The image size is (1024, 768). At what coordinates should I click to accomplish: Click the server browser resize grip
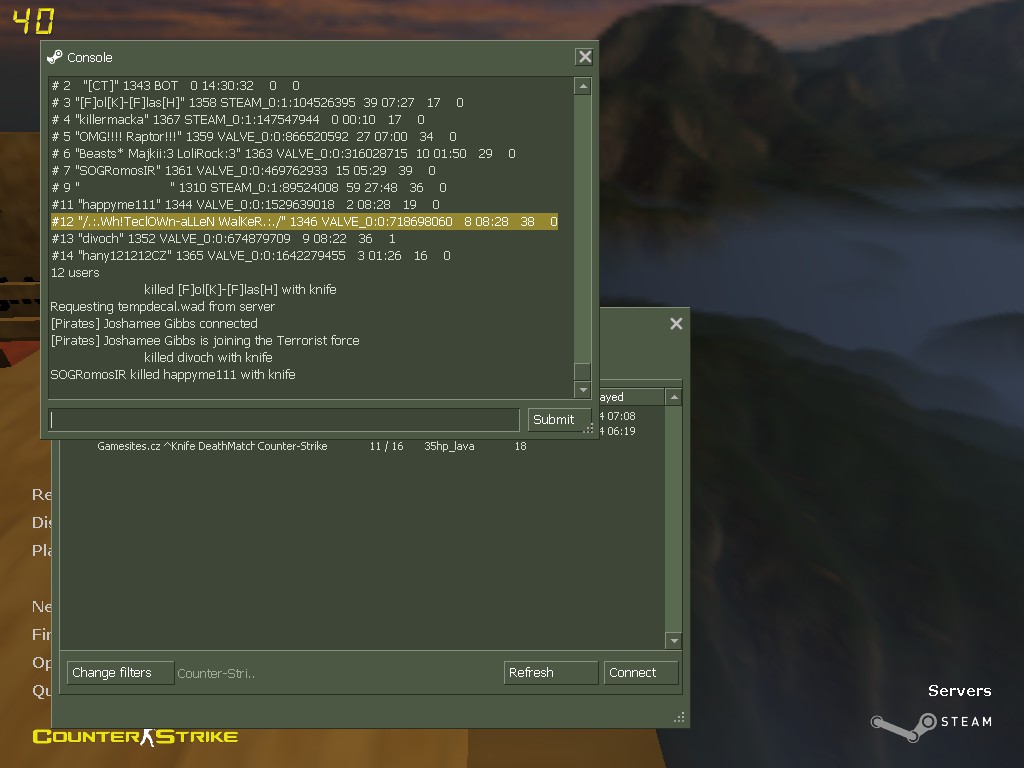pos(679,717)
